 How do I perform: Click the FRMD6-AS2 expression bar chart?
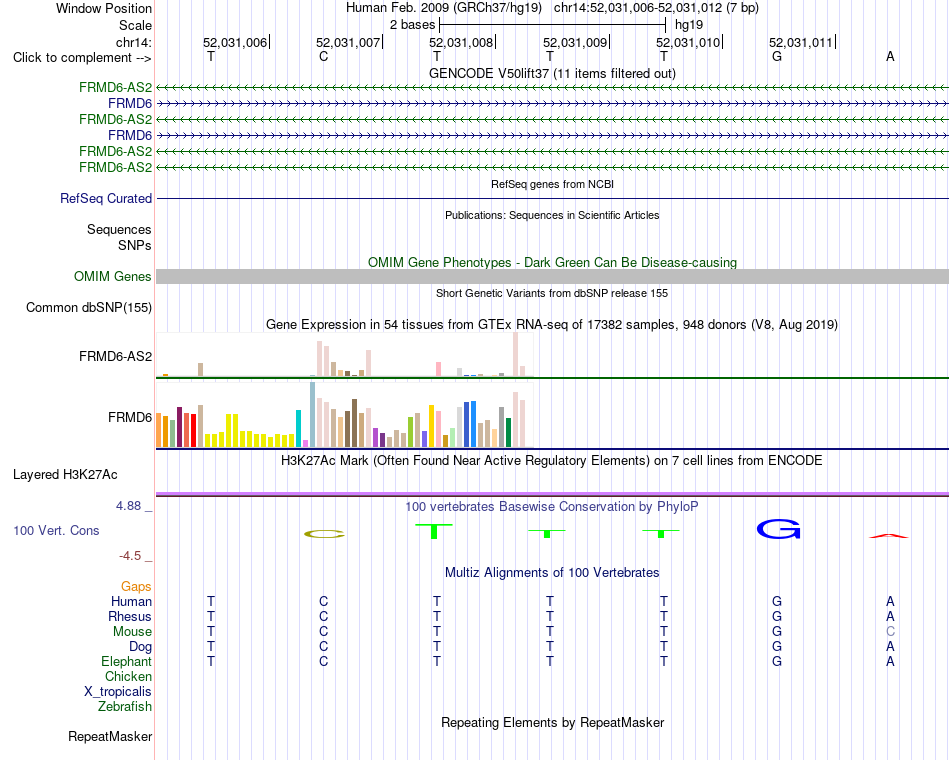click(344, 355)
